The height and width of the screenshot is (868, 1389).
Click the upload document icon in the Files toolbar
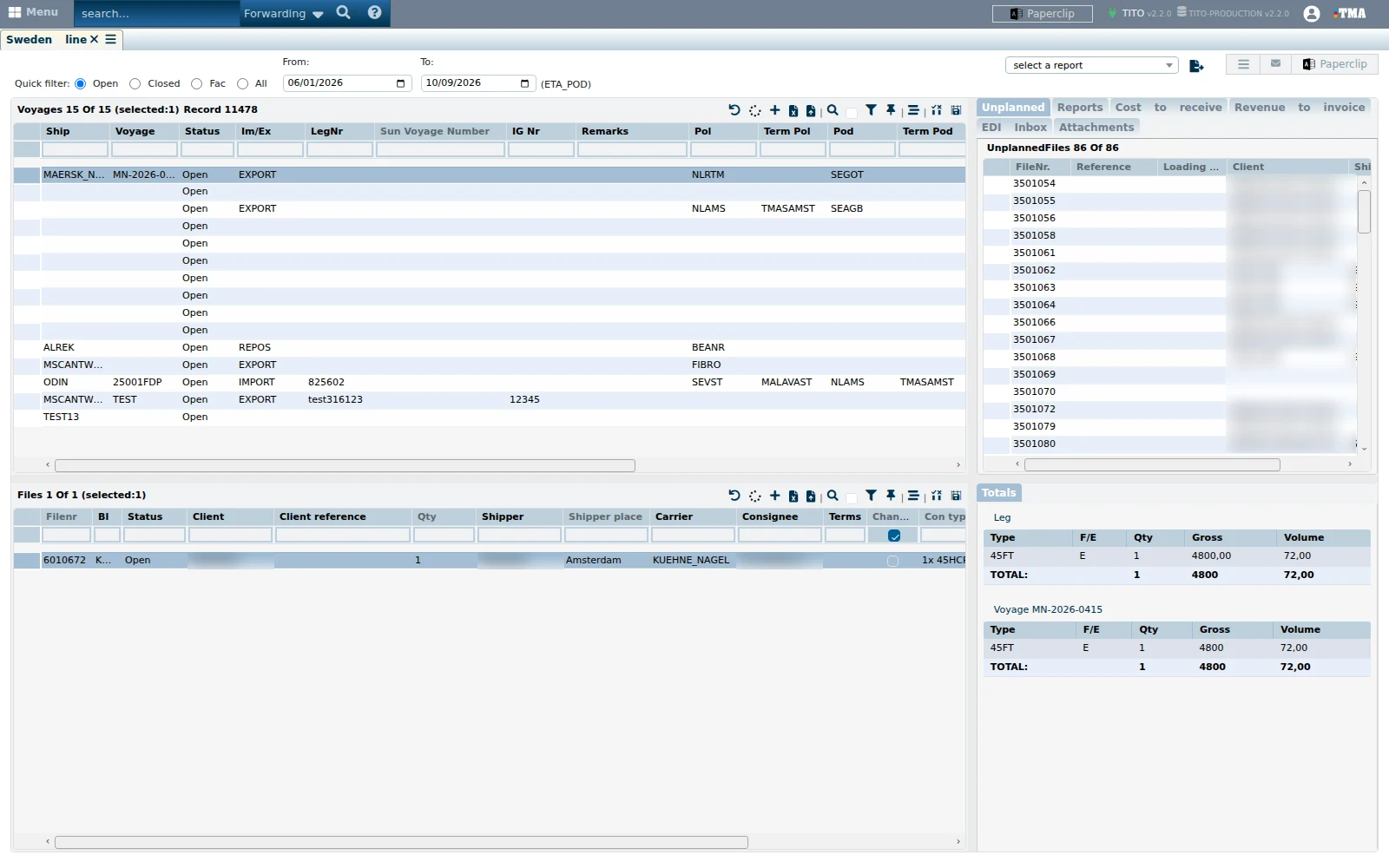[x=811, y=496]
